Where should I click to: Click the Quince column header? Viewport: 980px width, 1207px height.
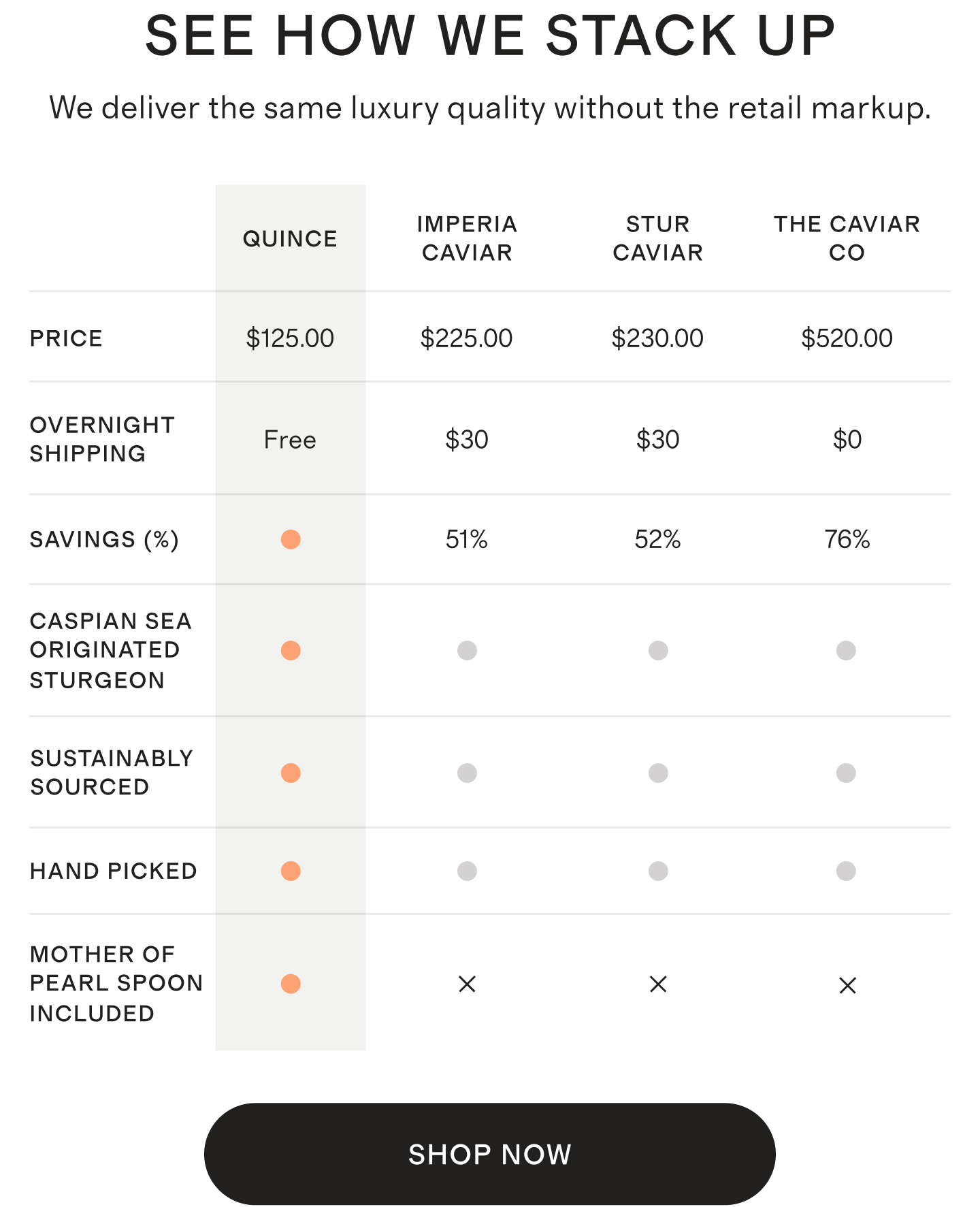click(x=290, y=239)
